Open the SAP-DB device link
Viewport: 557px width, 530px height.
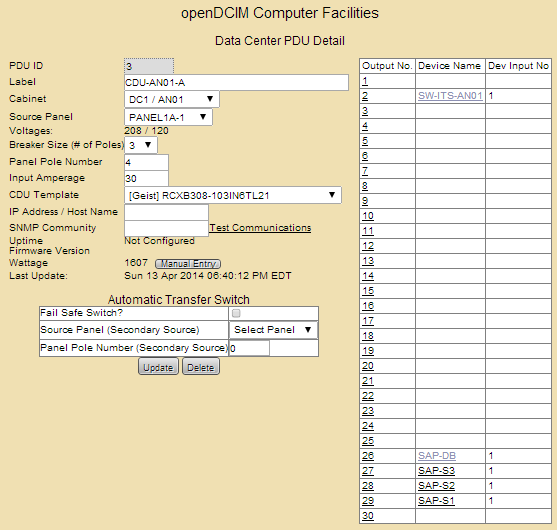pos(437,455)
